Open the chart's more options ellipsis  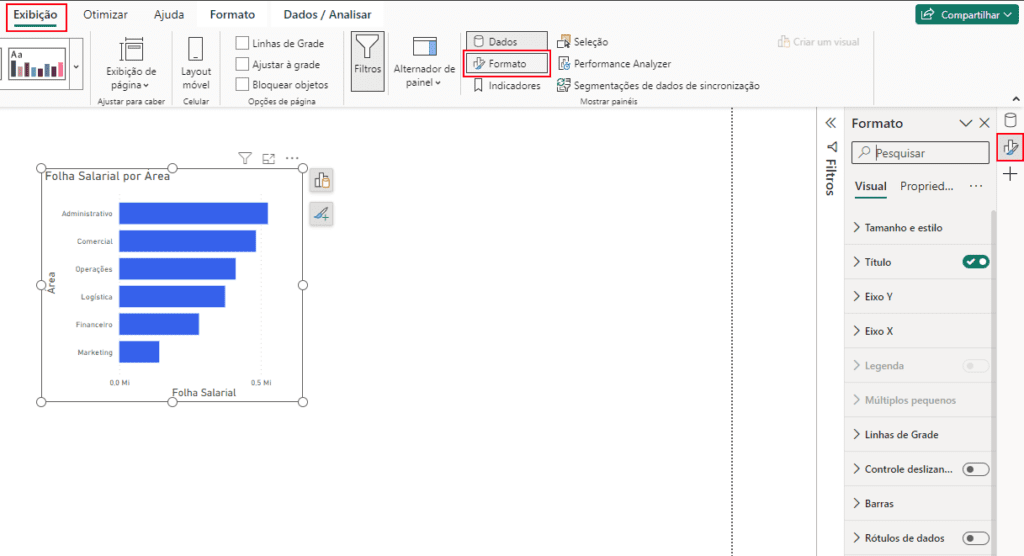click(x=292, y=158)
